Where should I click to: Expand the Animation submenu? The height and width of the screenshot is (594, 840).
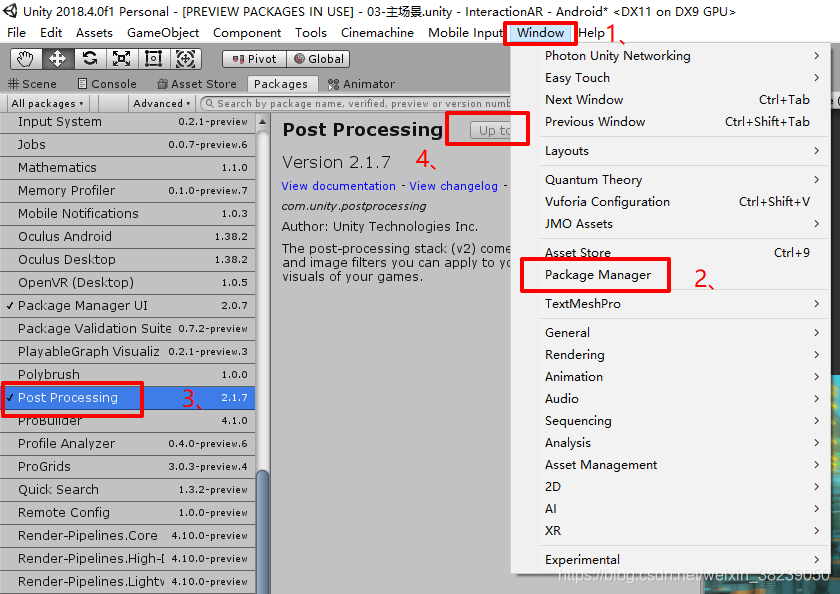click(671, 377)
